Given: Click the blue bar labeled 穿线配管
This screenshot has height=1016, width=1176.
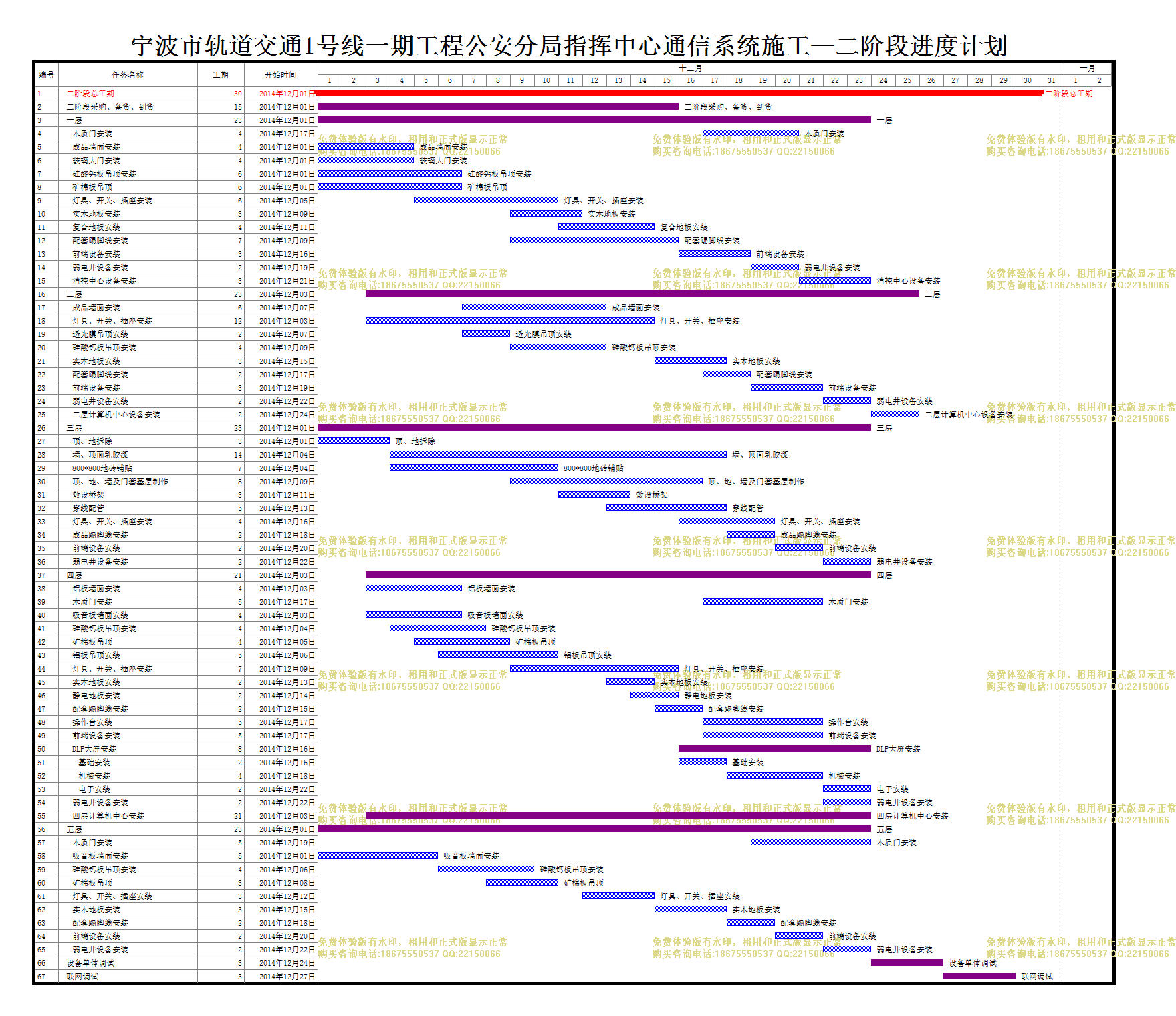Looking at the screenshot, I should click(x=667, y=508).
